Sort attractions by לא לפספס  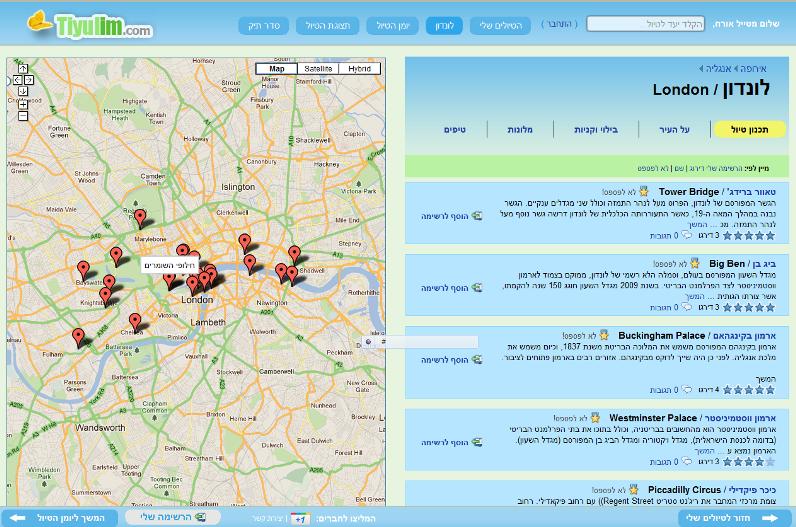[653, 168]
